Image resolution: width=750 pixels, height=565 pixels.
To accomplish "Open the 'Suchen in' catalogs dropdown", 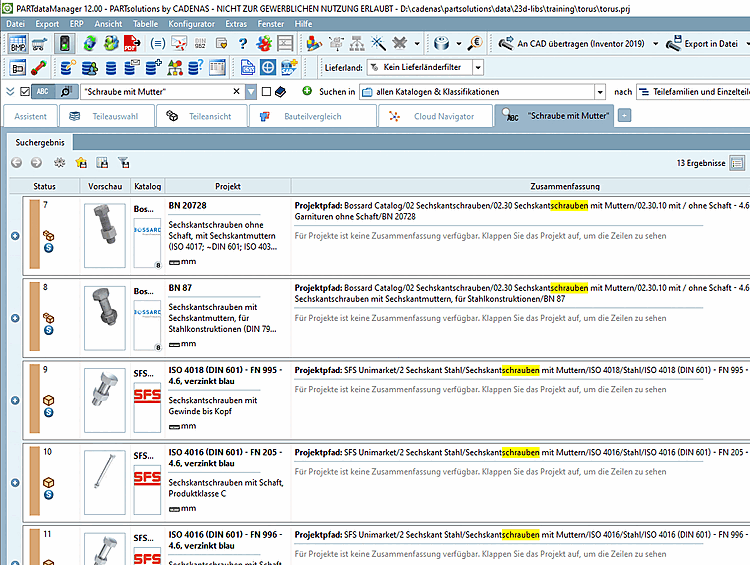I will [600, 92].
